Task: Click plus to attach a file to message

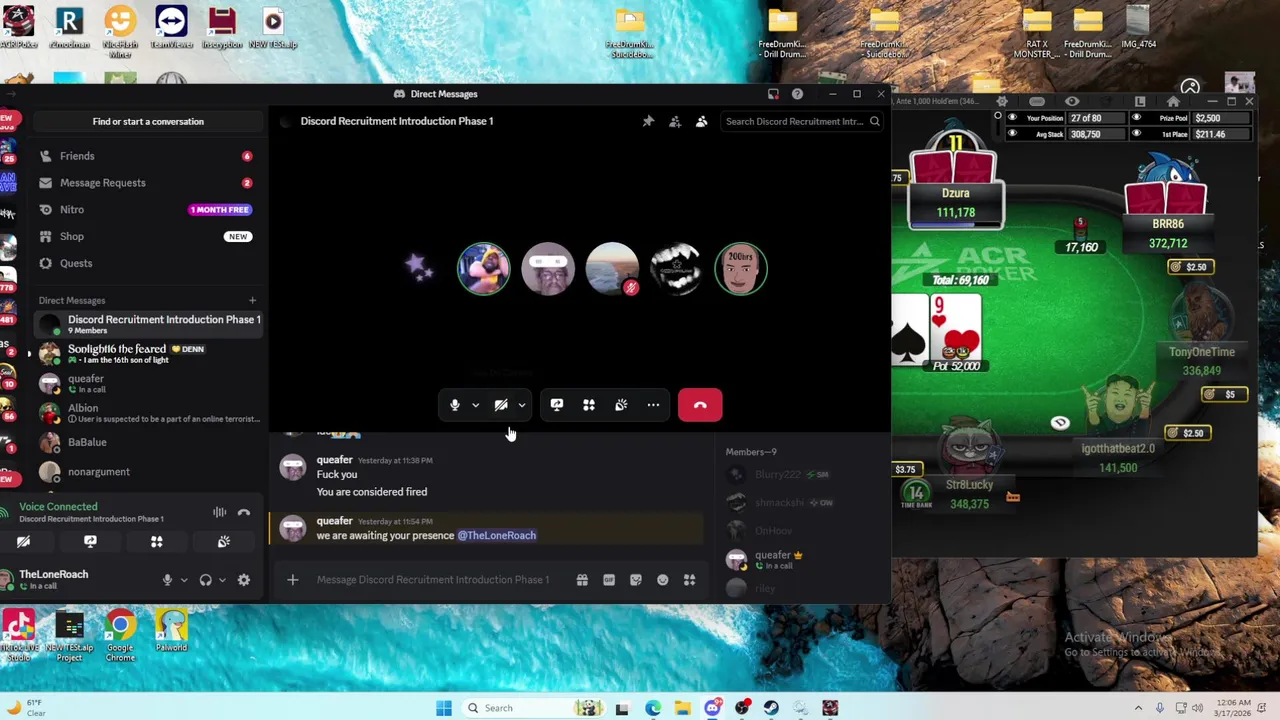Action: pyautogui.click(x=293, y=580)
